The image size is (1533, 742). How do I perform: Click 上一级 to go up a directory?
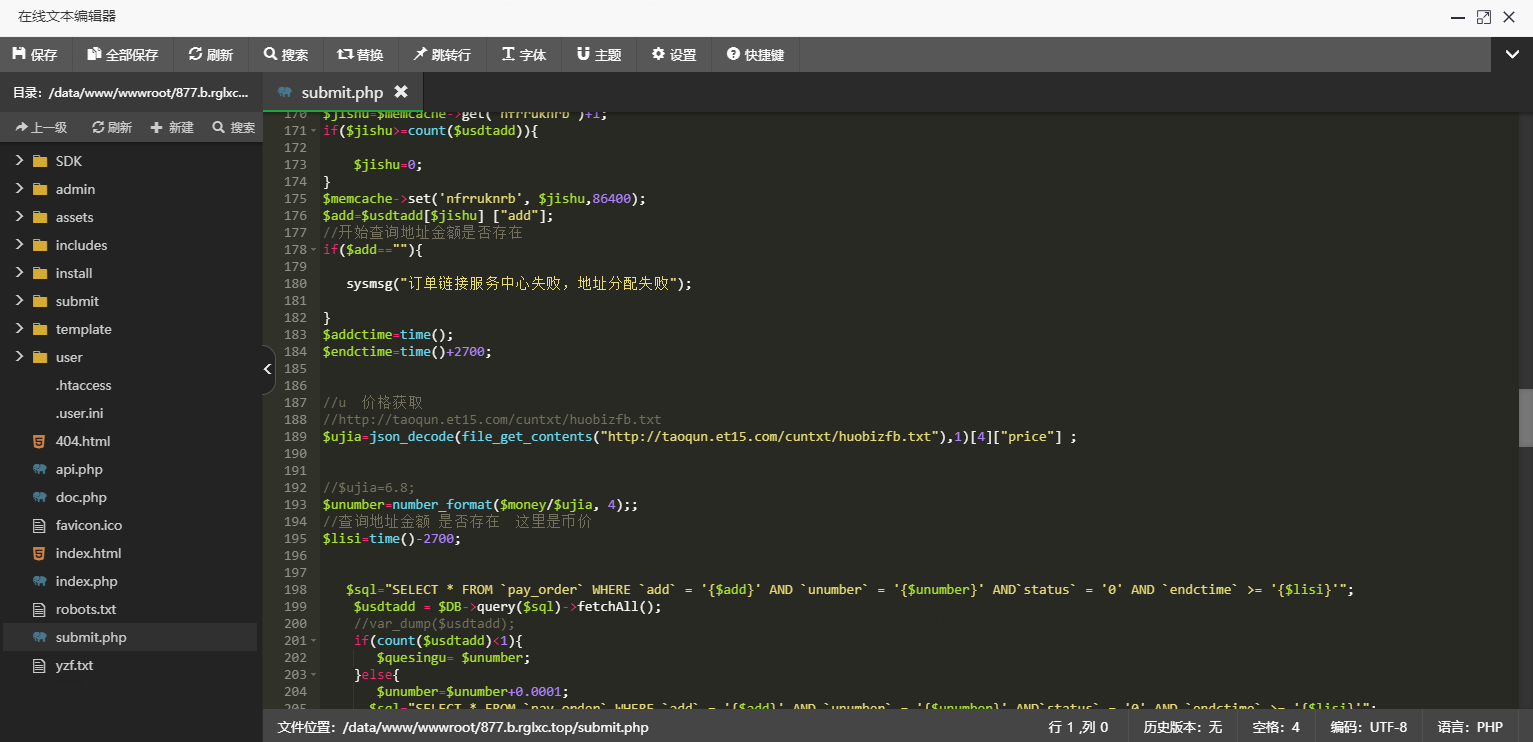point(41,127)
